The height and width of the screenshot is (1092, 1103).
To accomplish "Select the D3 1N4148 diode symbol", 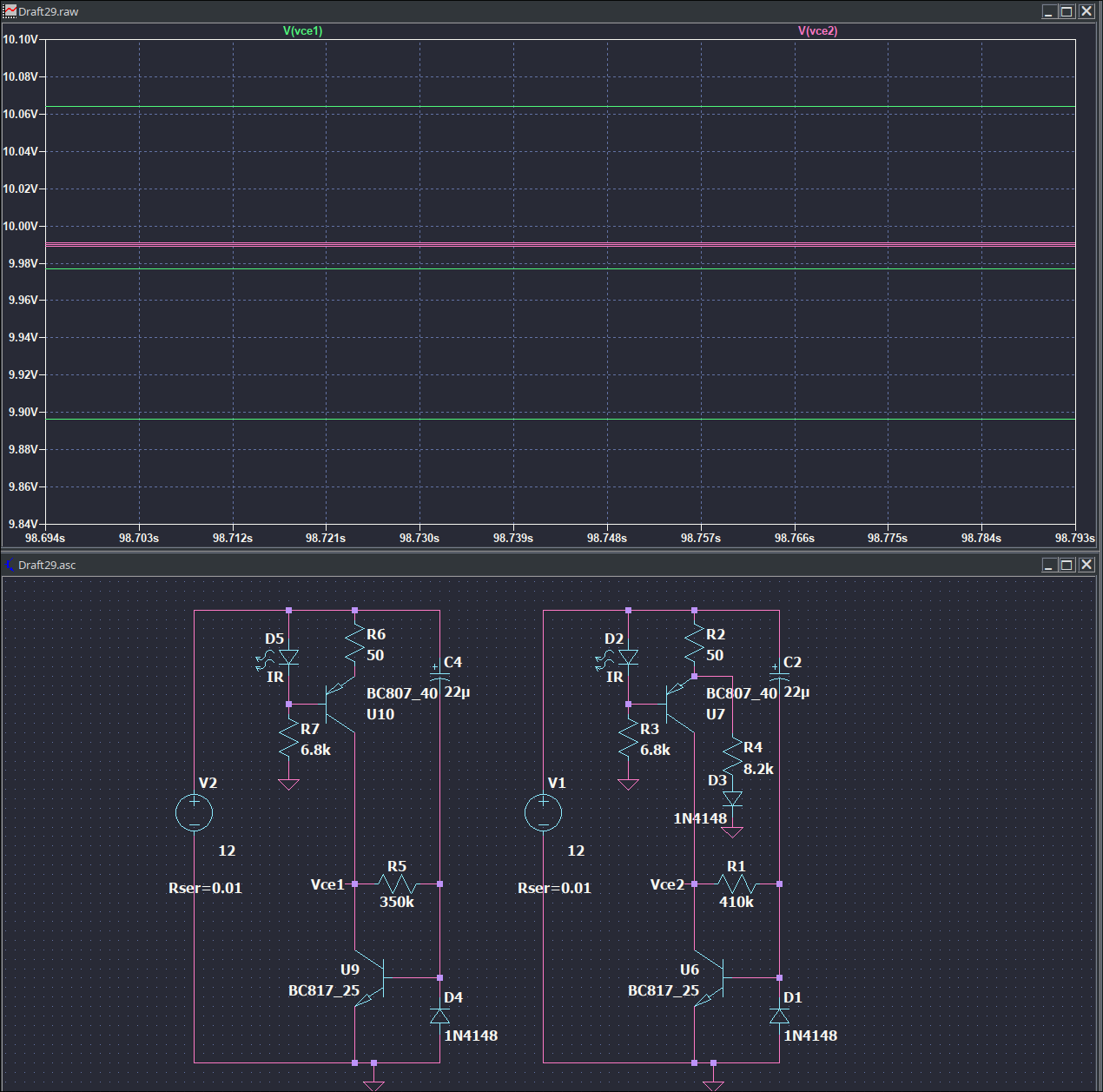I will coord(732,799).
